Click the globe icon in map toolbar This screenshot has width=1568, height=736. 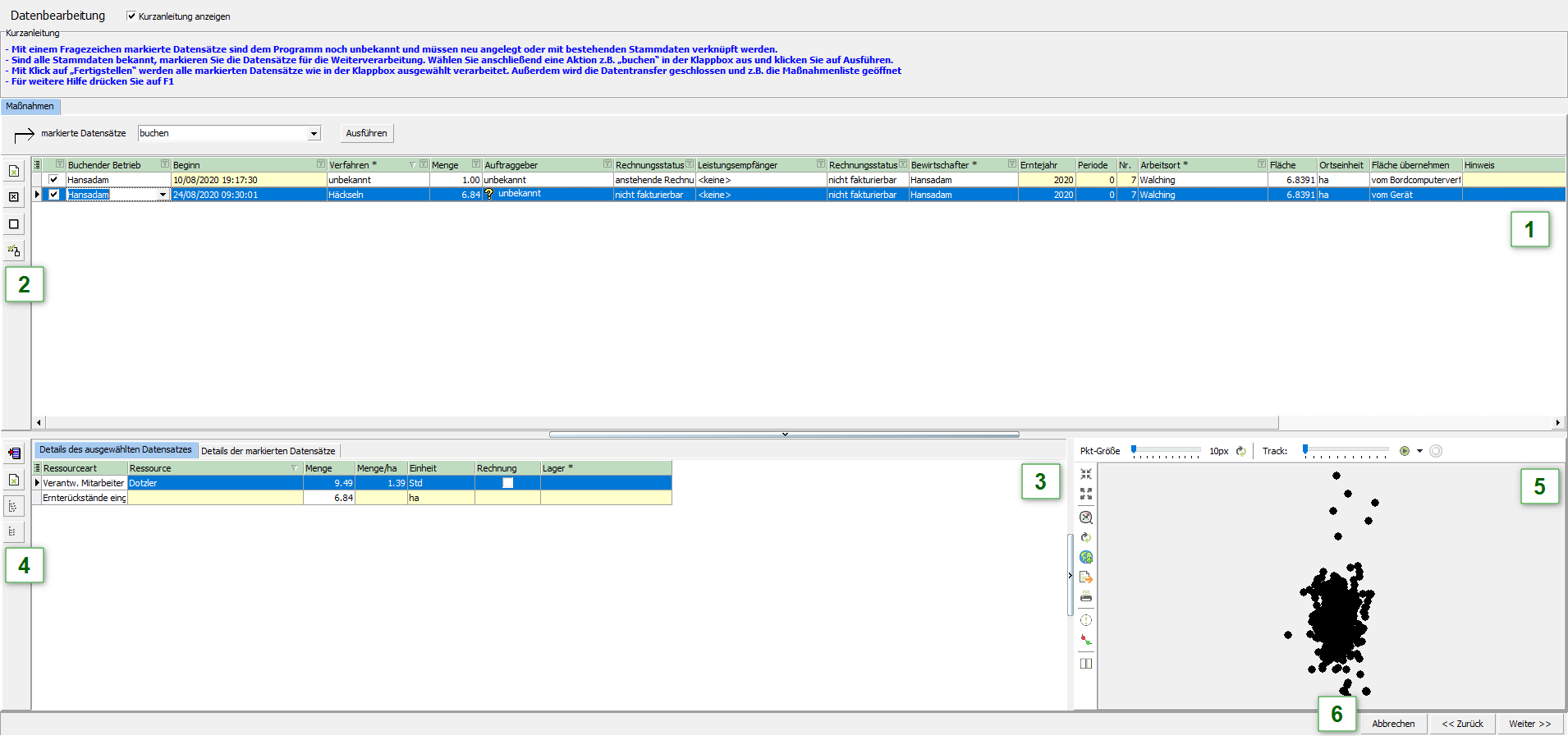coord(1086,558)
